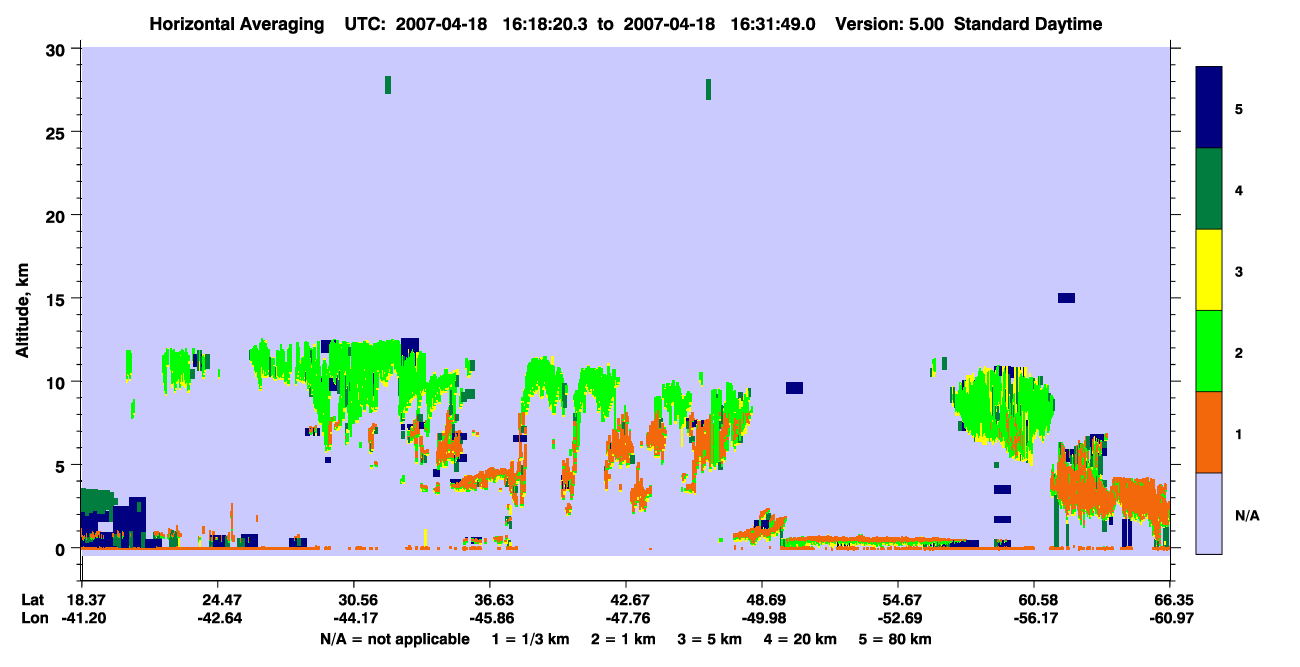Click longitude value -52.69
The height and width of the screenshot is (667, 1300).
898,617
